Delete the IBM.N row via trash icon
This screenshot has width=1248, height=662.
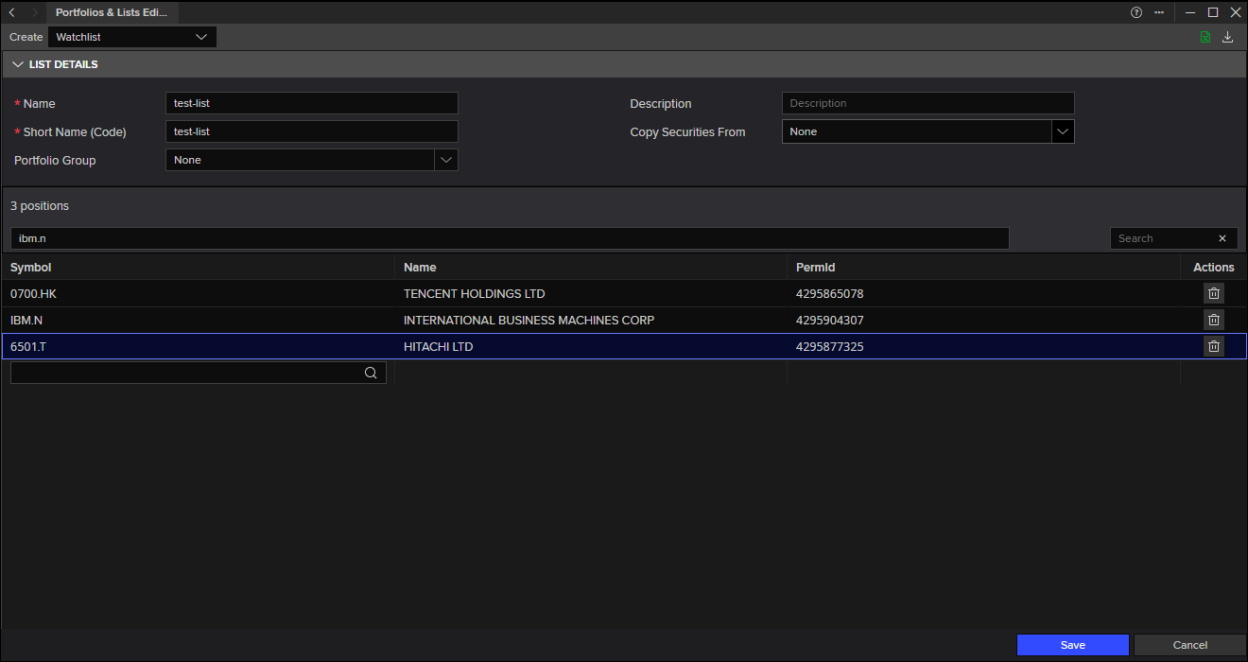(x=1213, y=320)
